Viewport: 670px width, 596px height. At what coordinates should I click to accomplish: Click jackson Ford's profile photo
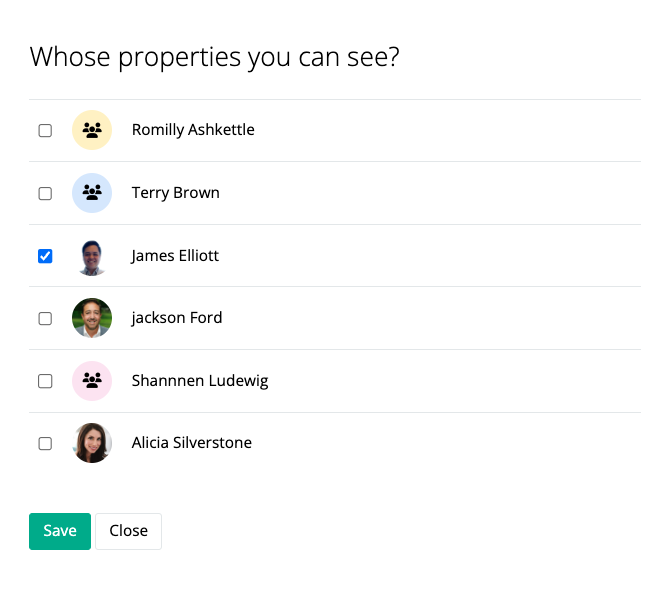(92, 318)
